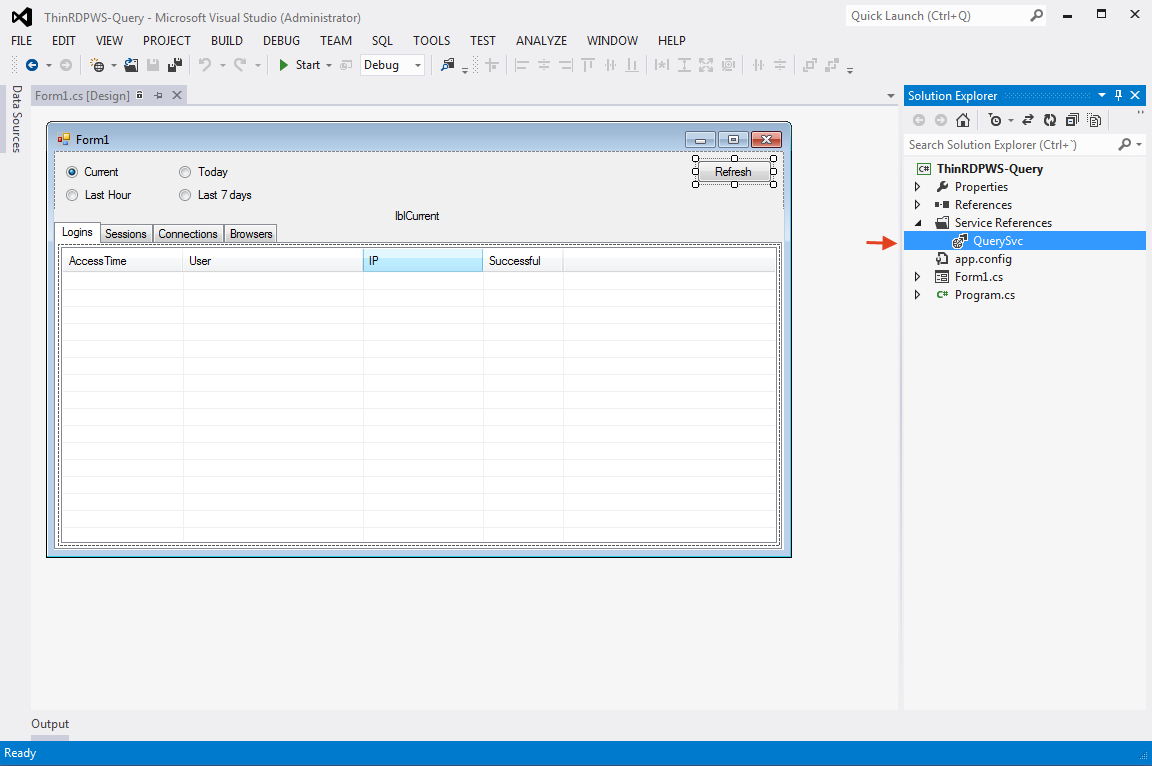Switch to the Sessions tab
Viewport: 1152px width, 766px height.
[x=126, y=233]
